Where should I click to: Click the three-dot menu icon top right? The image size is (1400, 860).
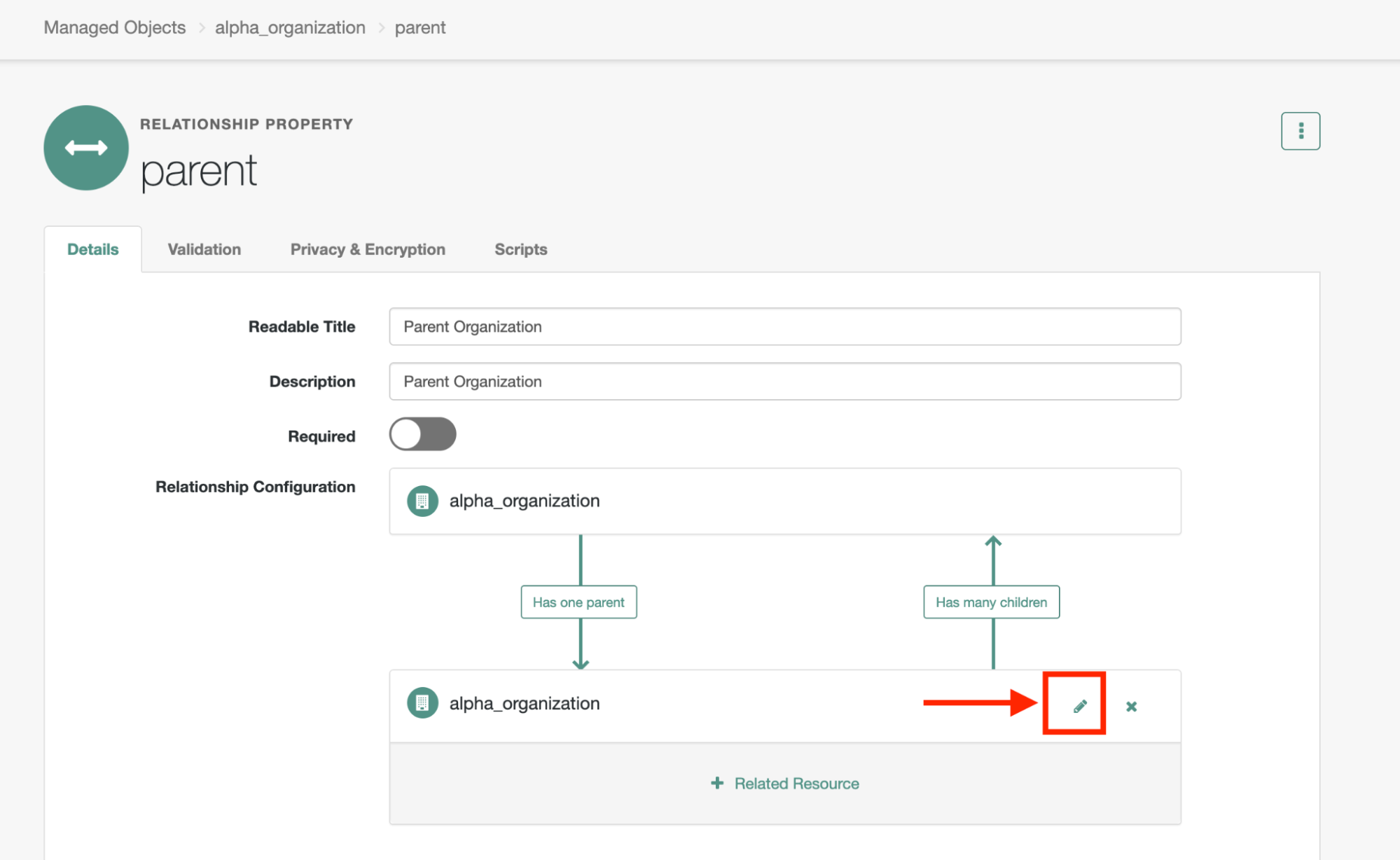(1301, 131)
